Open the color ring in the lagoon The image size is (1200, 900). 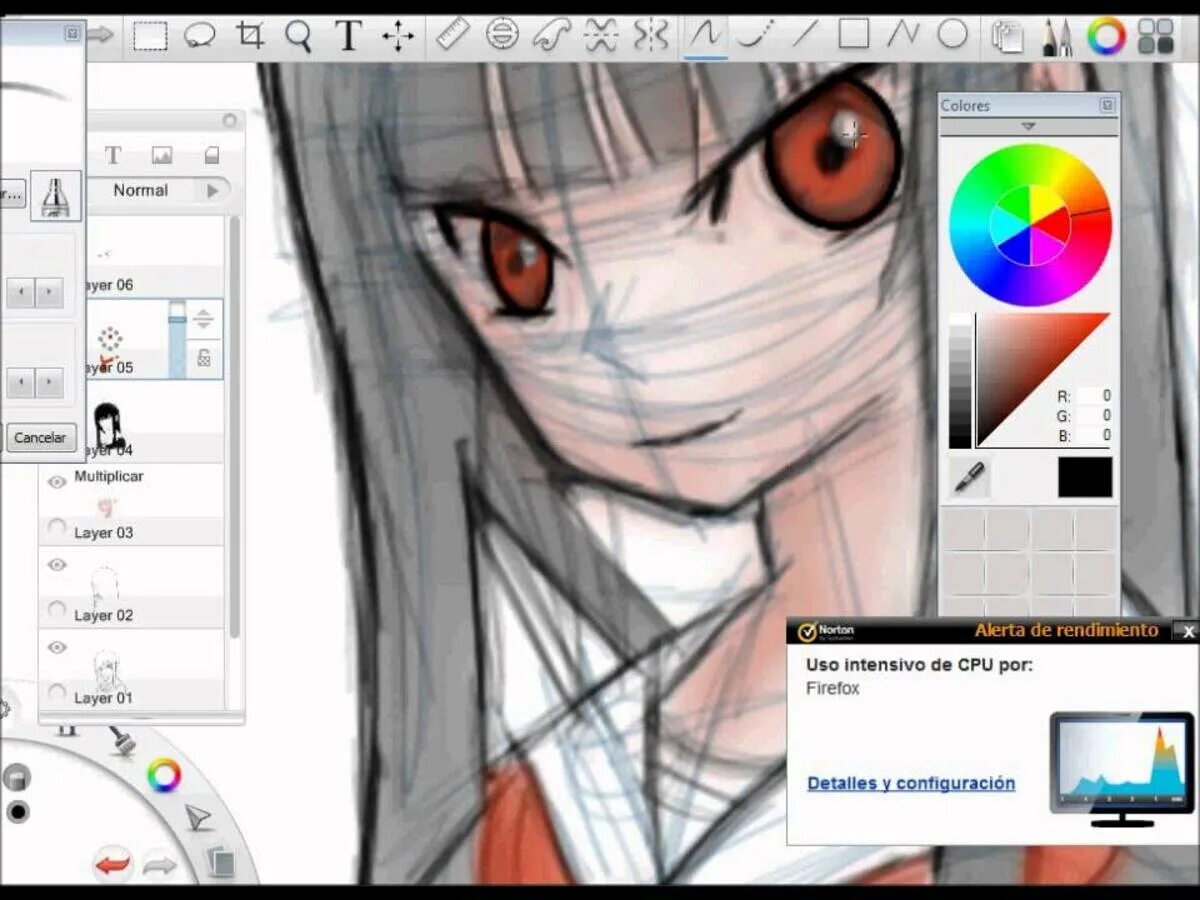[164, 775]
